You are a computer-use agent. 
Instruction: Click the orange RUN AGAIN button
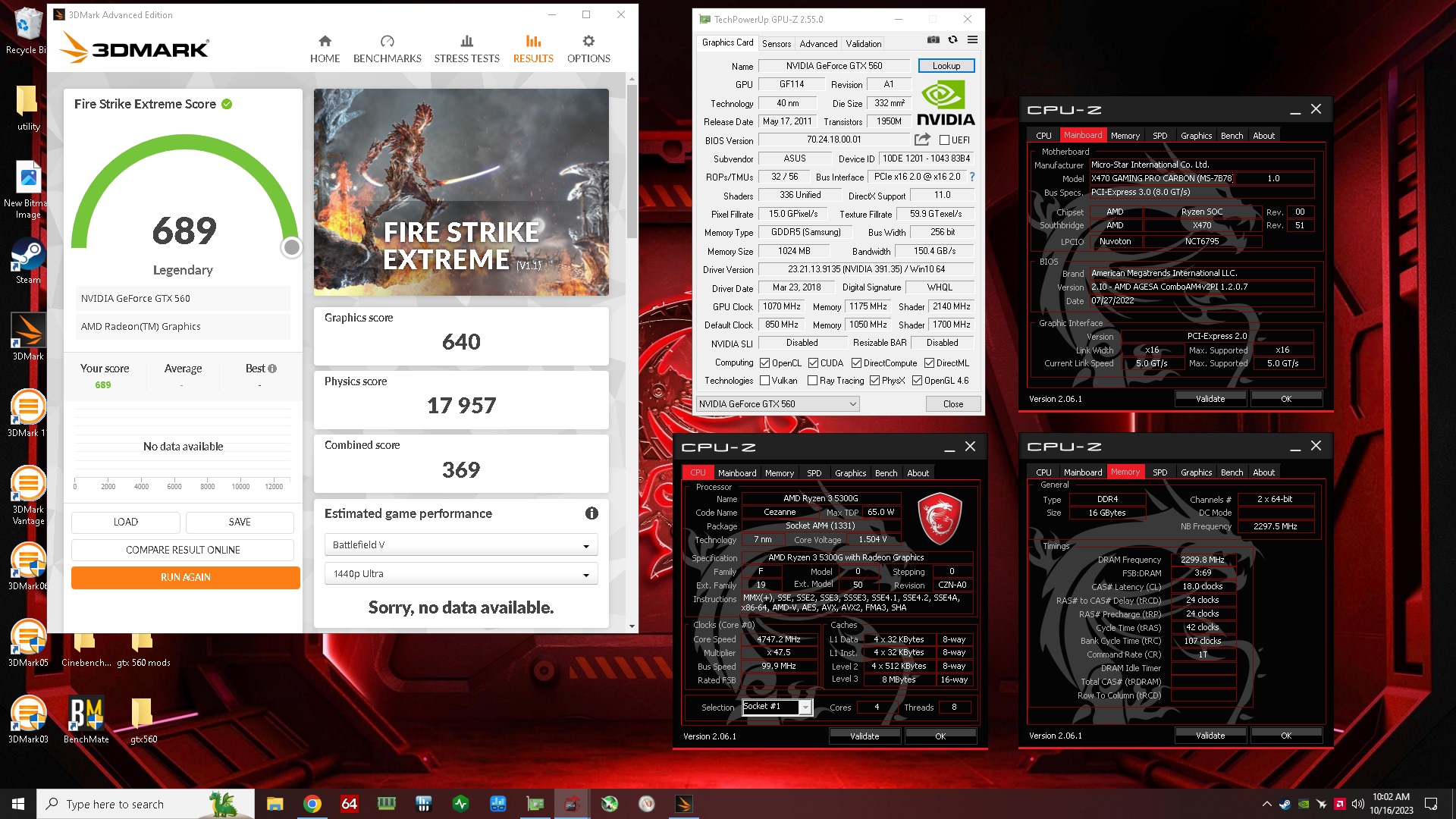(186, 577)
